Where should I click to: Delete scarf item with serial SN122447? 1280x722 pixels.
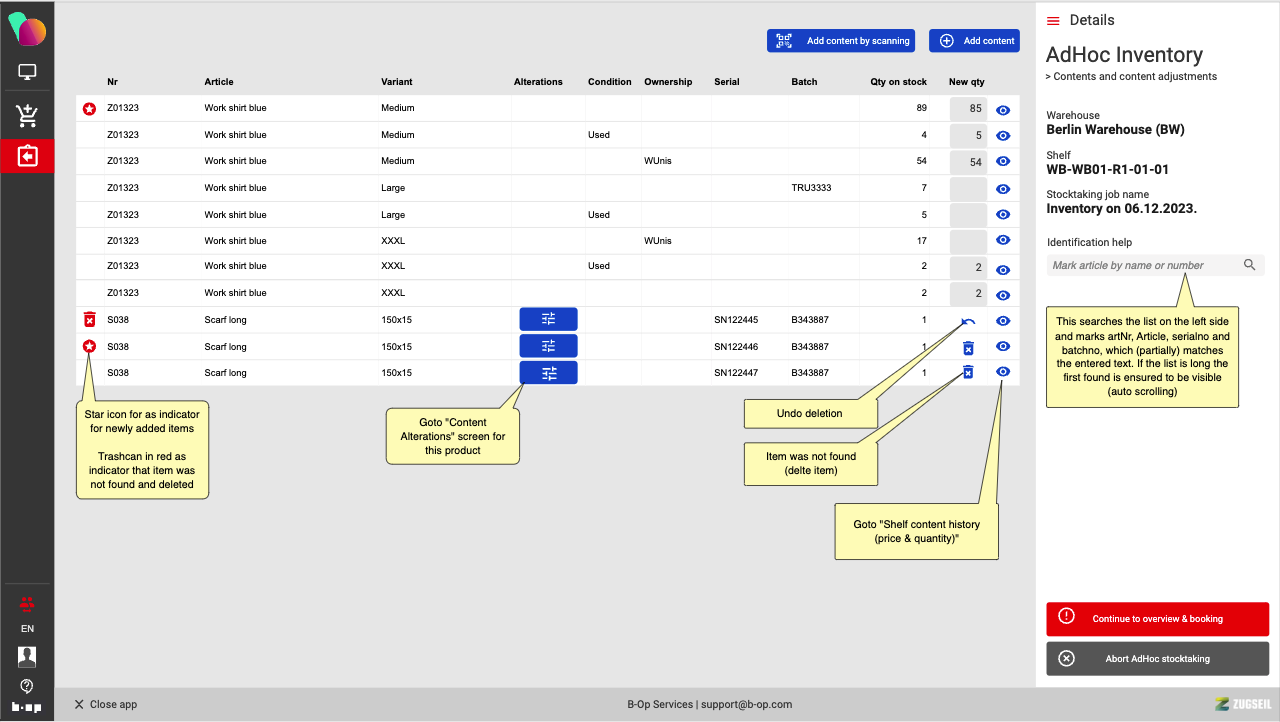(x=968, y=372)
